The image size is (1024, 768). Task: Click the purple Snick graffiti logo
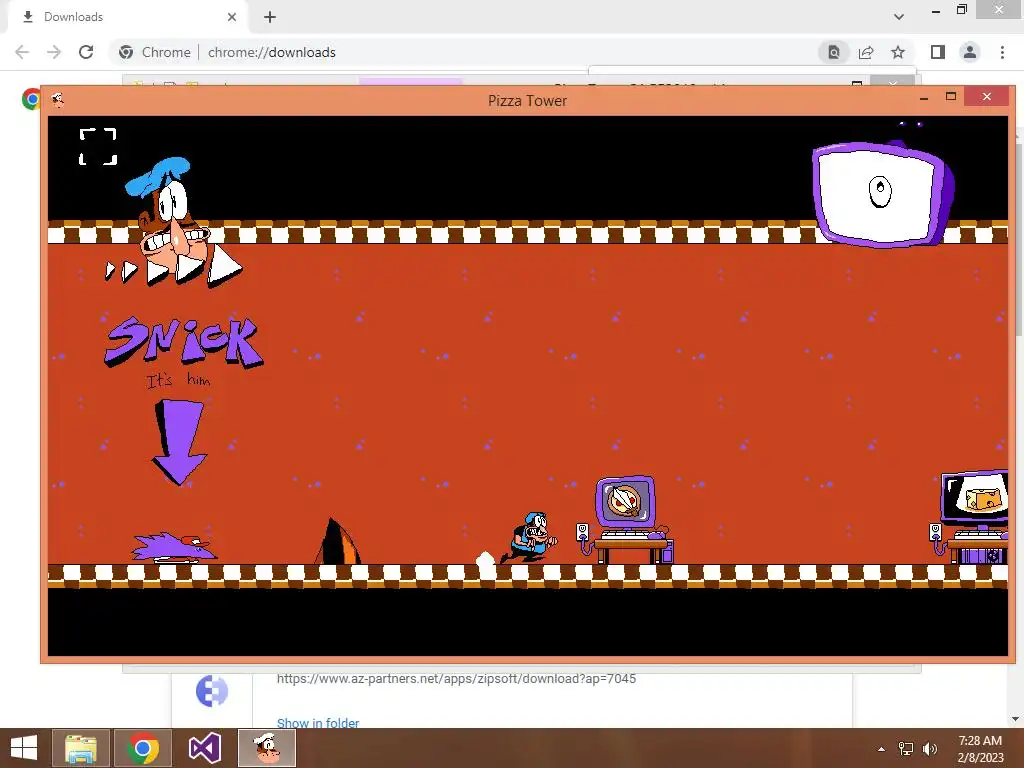[184, 341]
